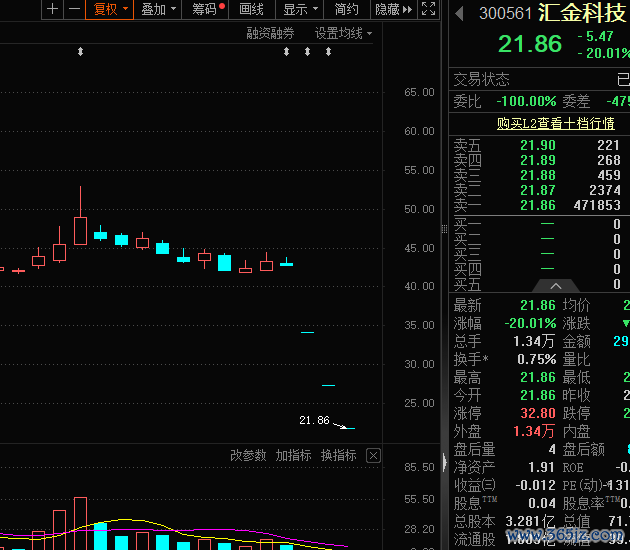
Task: Click the side panel collapse handle
Action: point(444,462)
